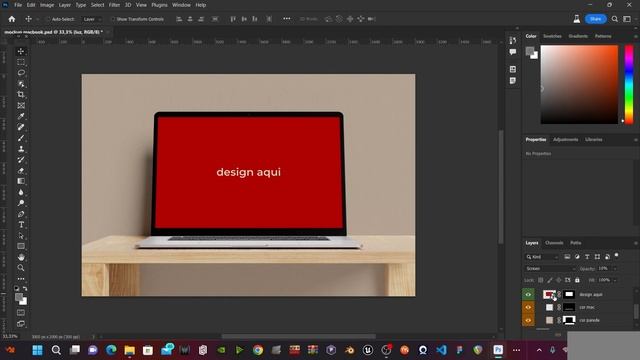The width and height of the screenshot is (640, 360).
Task: Select the Rectangular Marquee tool
Action: pos(21,62)
